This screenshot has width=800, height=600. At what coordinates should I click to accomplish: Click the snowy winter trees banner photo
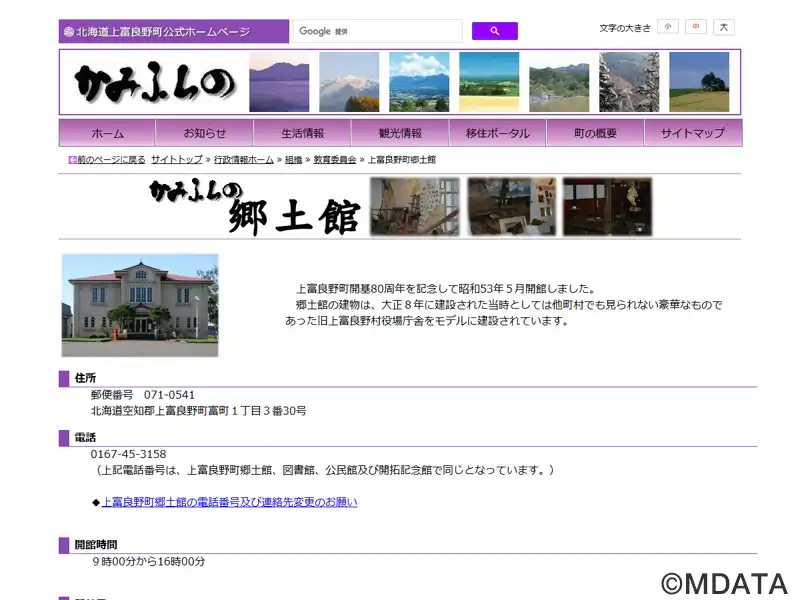pyautogui.click(x=629, y=82)
